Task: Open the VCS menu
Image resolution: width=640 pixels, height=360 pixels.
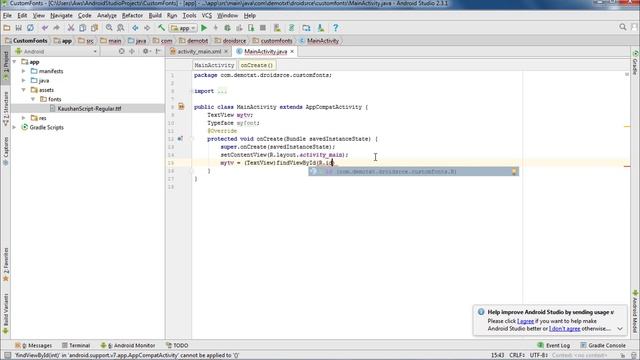Action: [207, 16]
